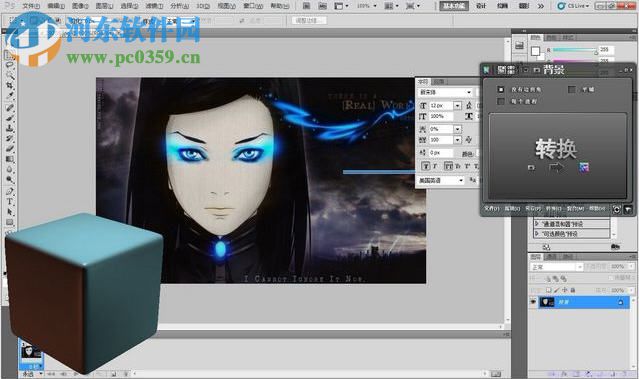Screen dimensions: 639x379
Task: Show more workspaces with the >> button
Action: click(541, 6)
